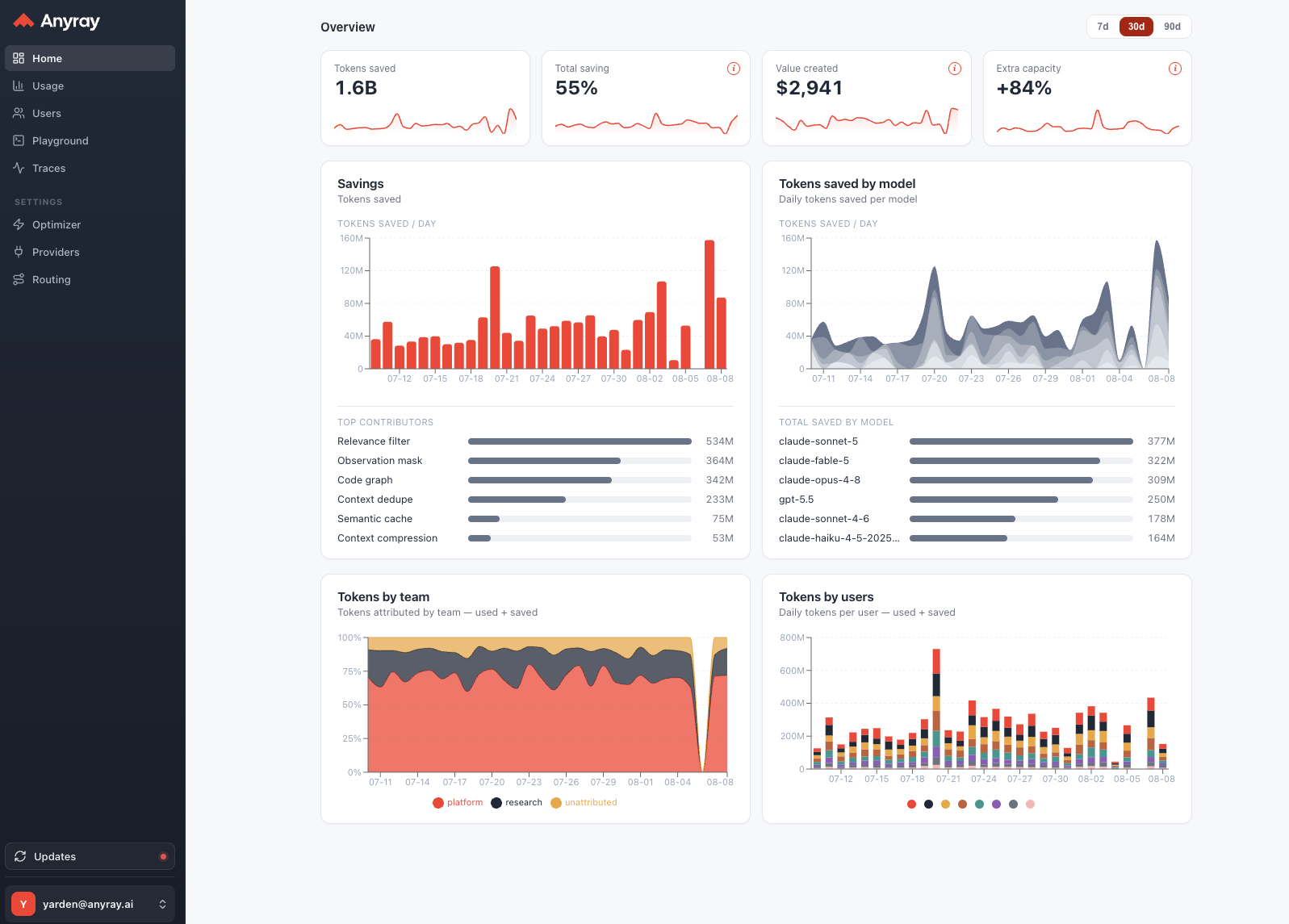The image size is (1289, 924).
Task: Click the Traces activity icon
Action: pos(19,168)
